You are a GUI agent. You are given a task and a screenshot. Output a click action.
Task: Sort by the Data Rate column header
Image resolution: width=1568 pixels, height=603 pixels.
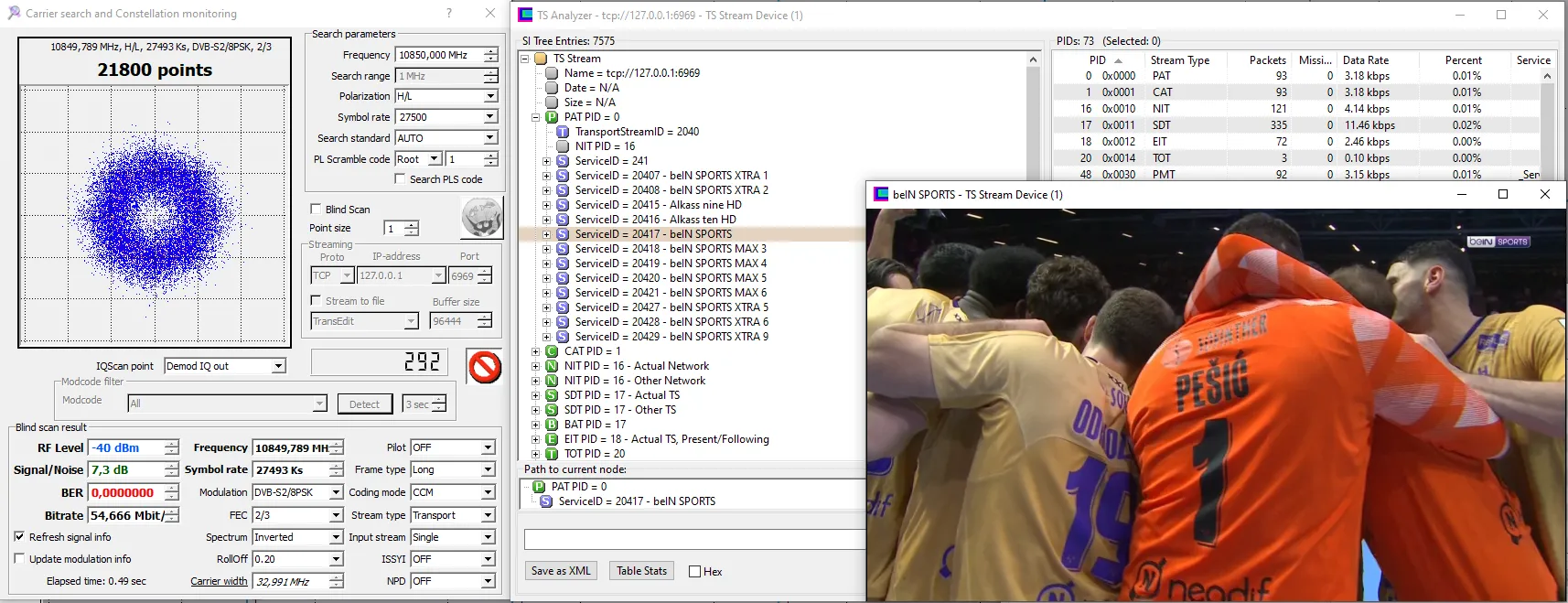click(x=1365, y=60)
